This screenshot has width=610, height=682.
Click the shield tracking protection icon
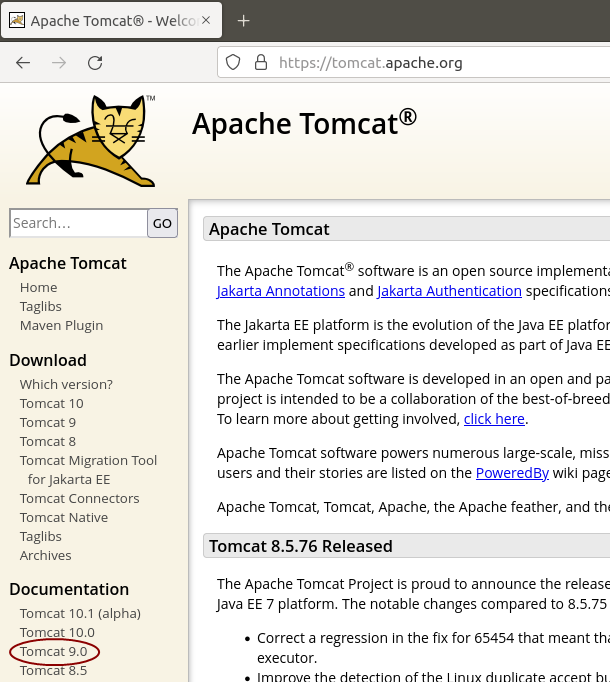pos(233,62)
